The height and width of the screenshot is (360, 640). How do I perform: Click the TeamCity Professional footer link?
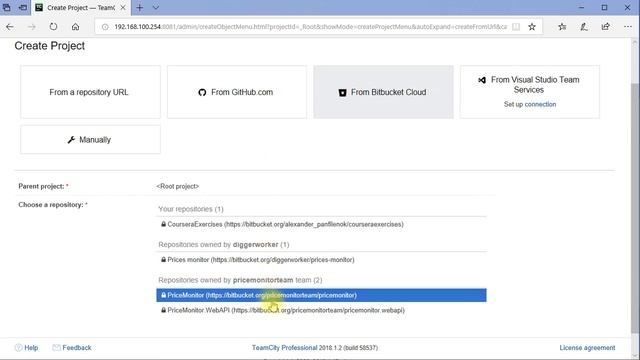(x=284, y=348)
